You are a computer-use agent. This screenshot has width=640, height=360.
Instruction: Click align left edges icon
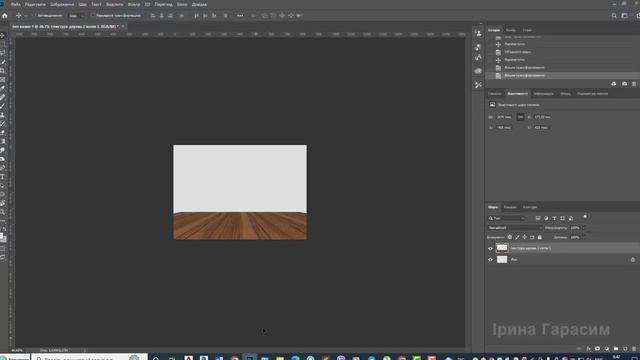(x=153, y=16)
